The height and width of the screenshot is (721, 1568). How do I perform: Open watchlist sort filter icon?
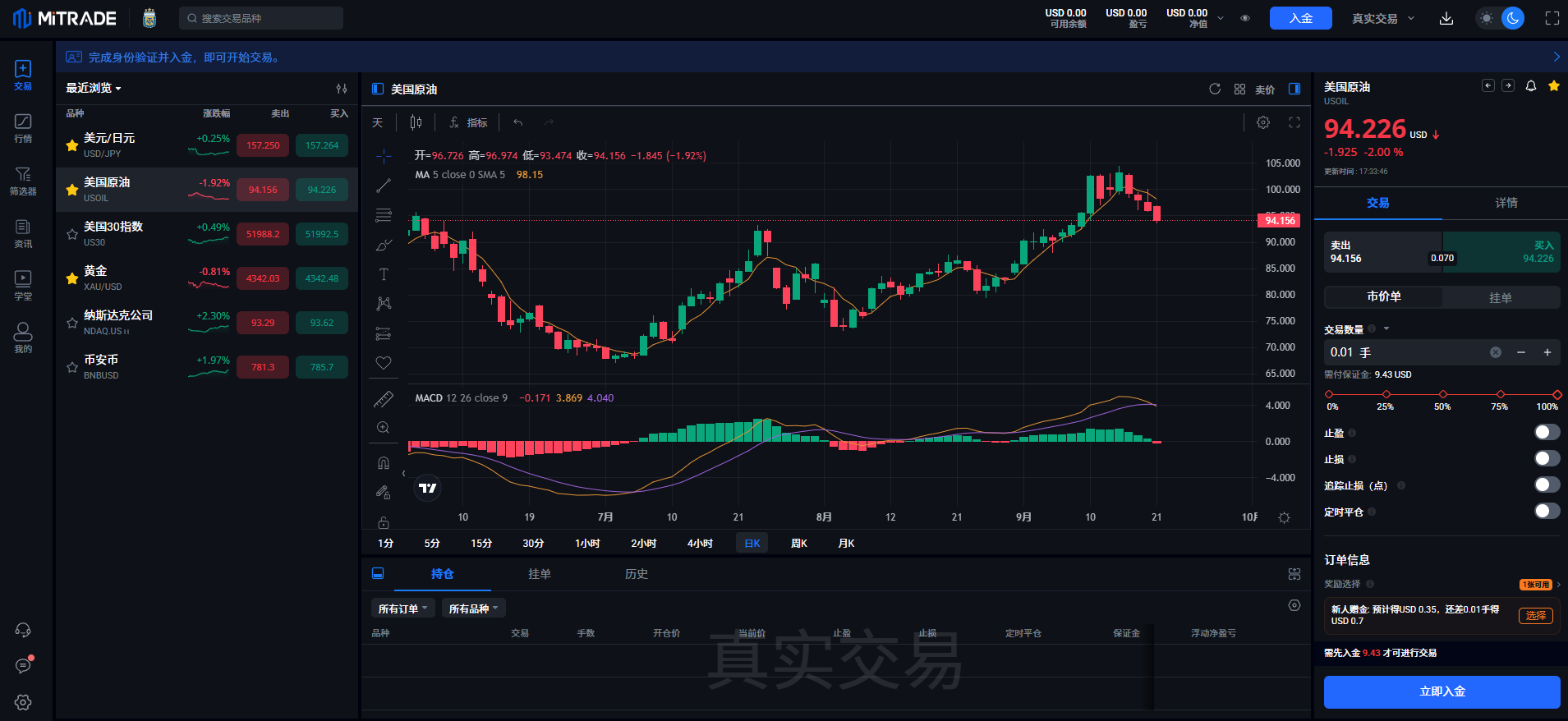[342, 88]
